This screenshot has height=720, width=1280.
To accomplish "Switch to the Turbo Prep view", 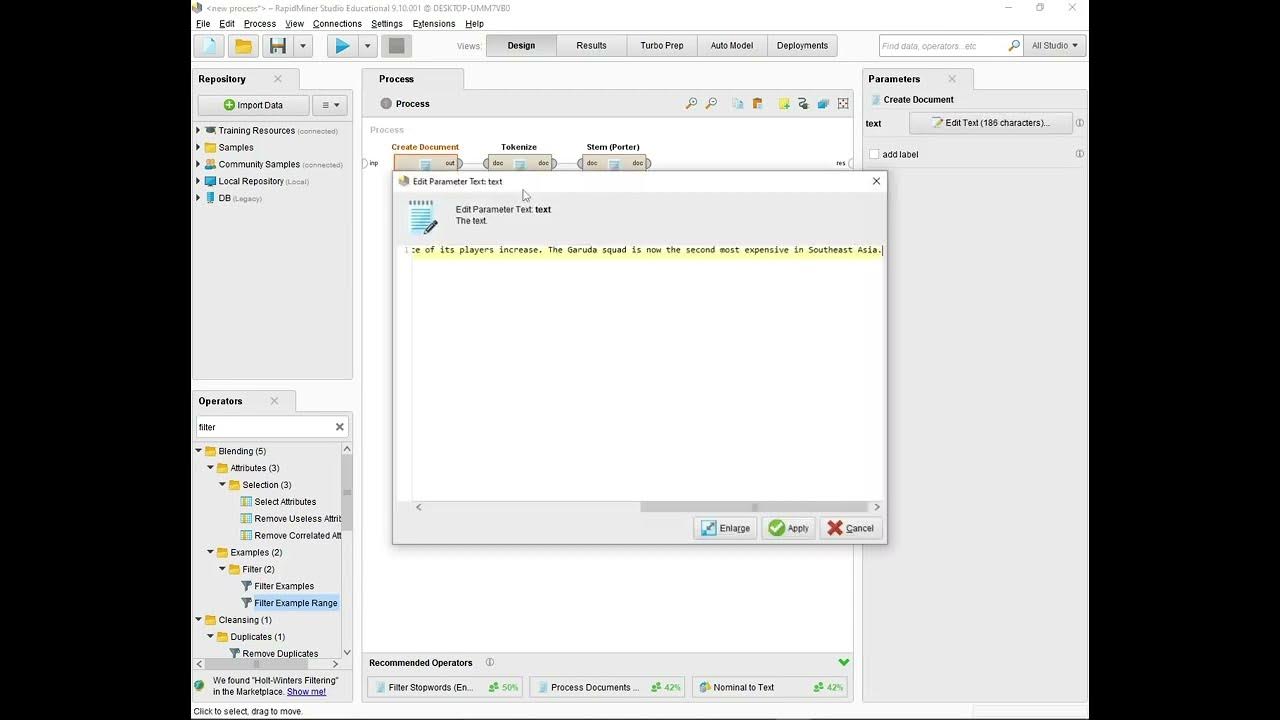I will coord(662,45).
